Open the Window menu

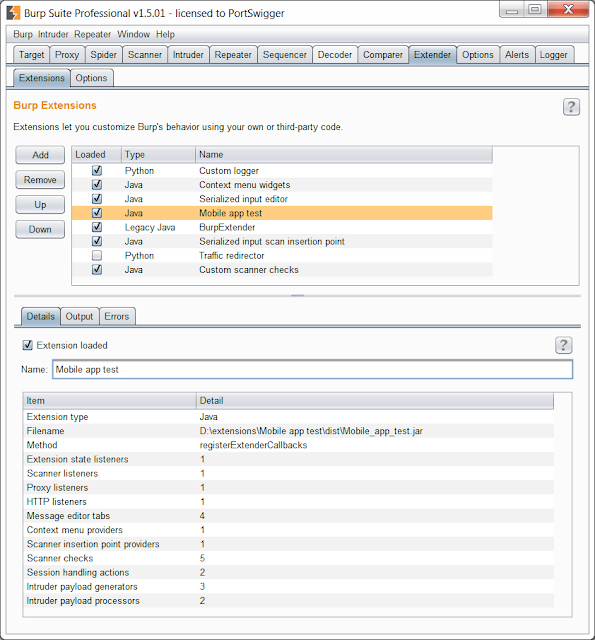[133, 34]
